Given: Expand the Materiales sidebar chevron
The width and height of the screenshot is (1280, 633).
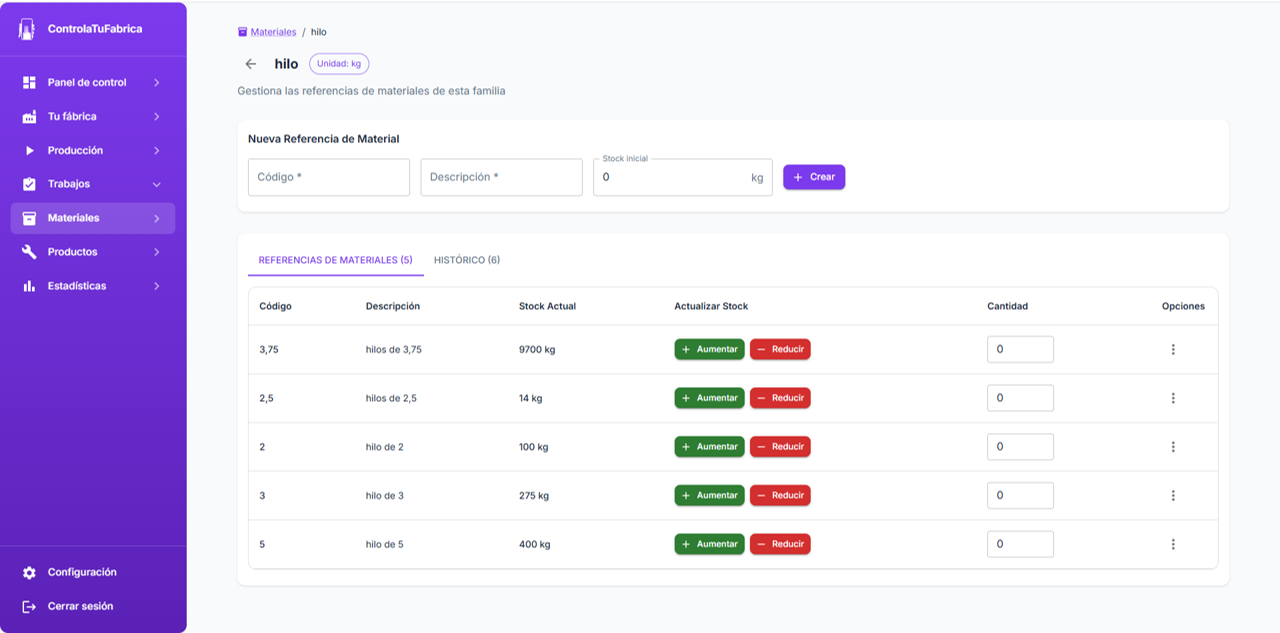Looking at the screenshot, I should point(156,218).
